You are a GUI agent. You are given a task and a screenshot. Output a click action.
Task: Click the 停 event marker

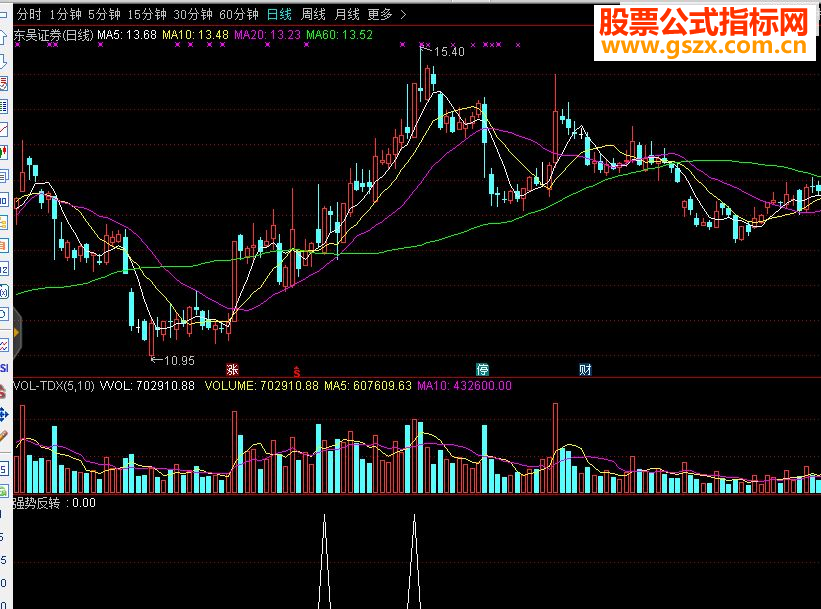[x=482, y=370]
